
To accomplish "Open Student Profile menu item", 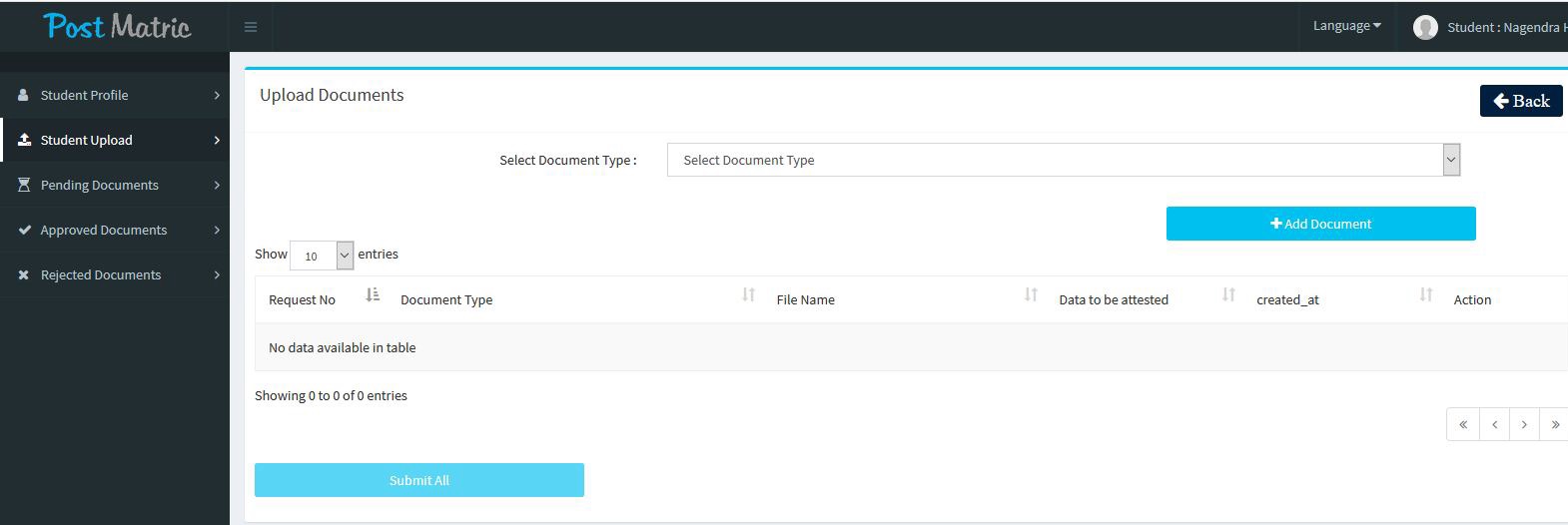I will [x=115, y=95].
